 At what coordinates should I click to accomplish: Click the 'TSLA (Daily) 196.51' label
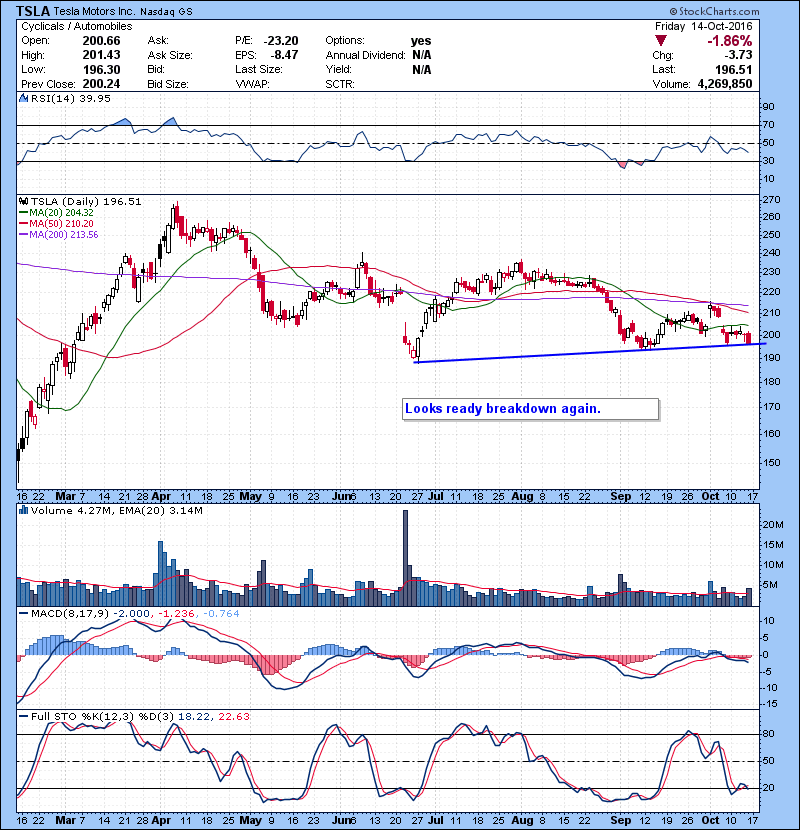click(x=86, y=202)
